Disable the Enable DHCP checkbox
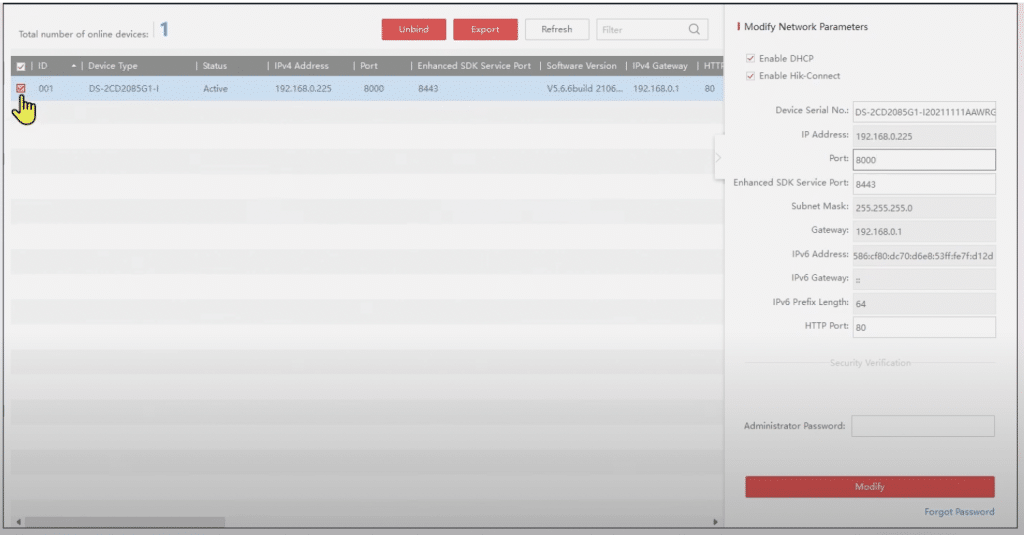The height and width of the screenshot is (535, 1024). pos(751,59)
